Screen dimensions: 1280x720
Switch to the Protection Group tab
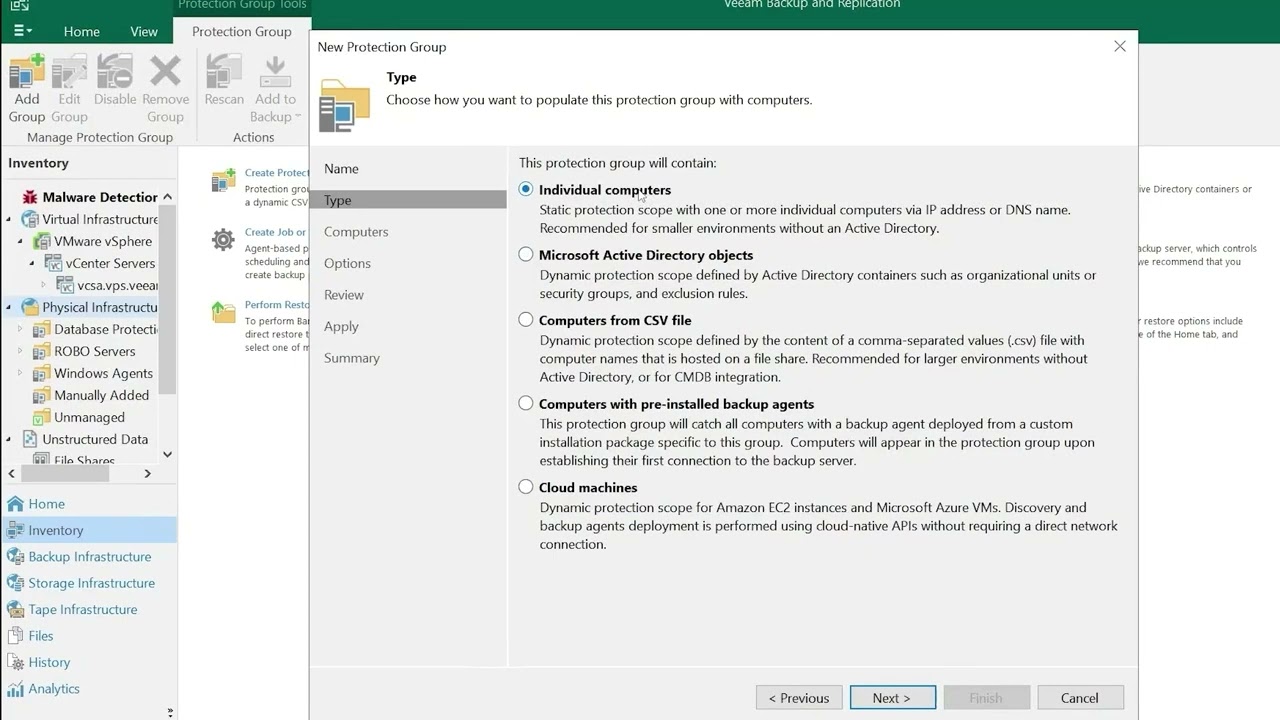click(x=242, y=31)
